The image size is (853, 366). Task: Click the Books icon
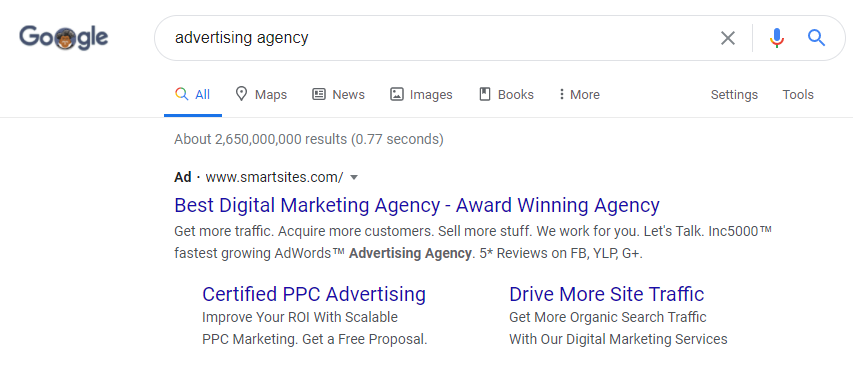(x=485, y=95)
